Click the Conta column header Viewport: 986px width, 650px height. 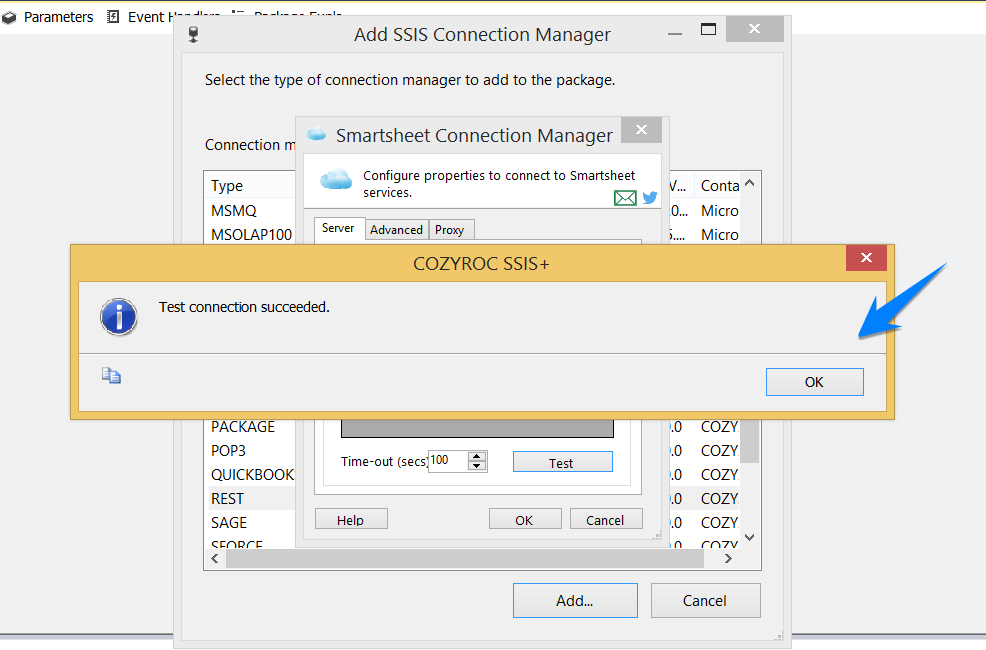point(717,185)
